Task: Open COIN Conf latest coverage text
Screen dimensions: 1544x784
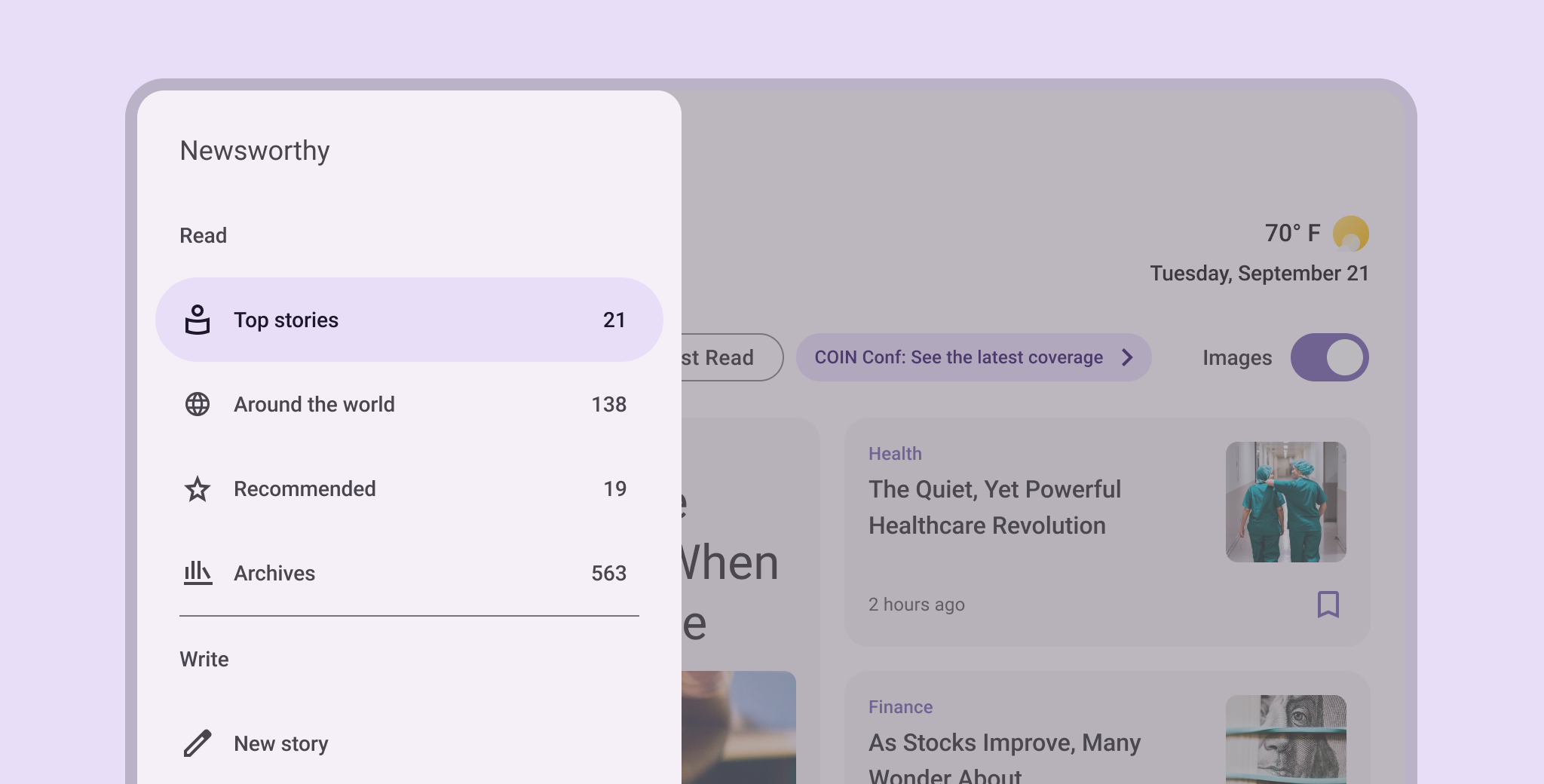Action: tap(958, 357)
